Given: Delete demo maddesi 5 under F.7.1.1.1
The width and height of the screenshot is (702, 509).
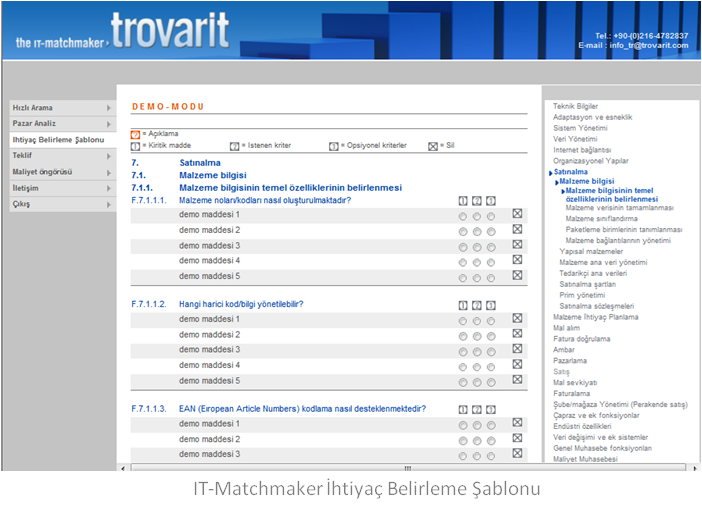Looking at the screenshot, I should click(517, 275).
